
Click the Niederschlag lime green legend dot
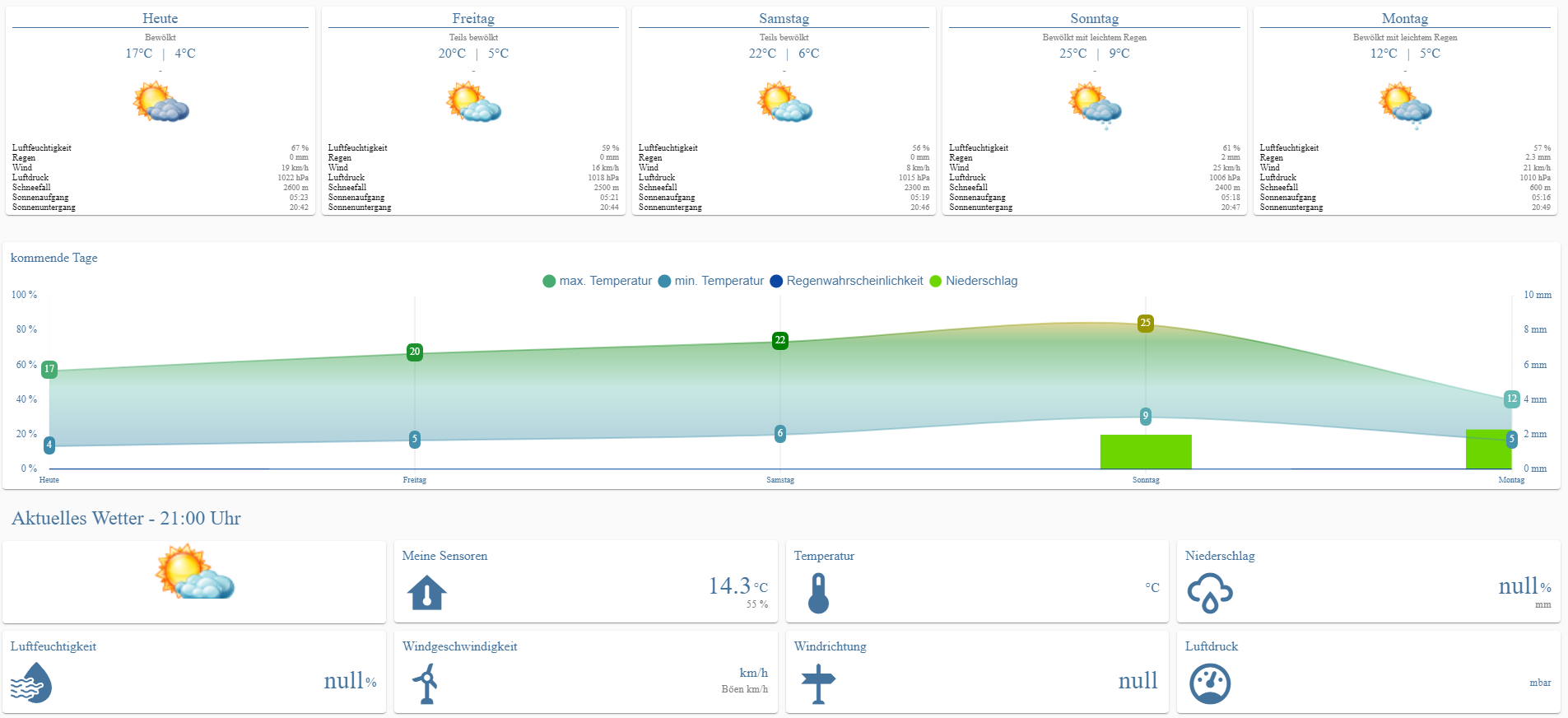[935, 282]
